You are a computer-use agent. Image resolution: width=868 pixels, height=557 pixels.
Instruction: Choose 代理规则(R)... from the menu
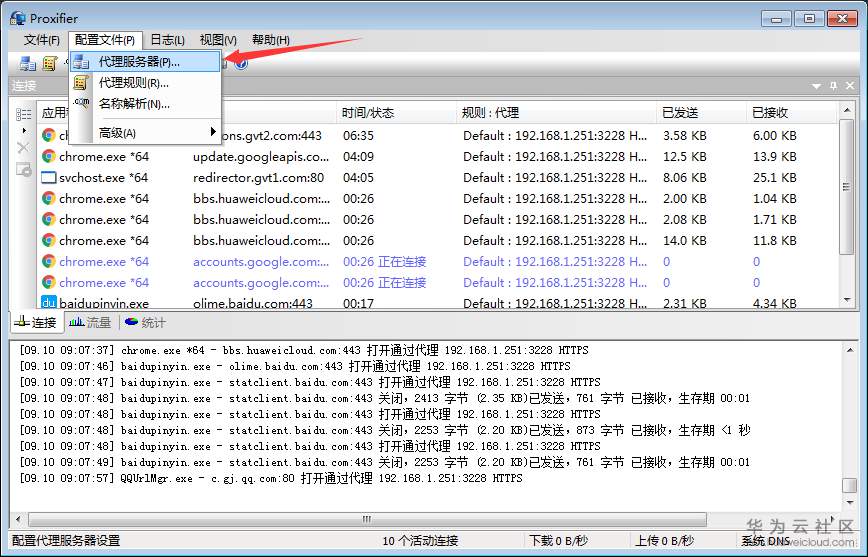146,83
